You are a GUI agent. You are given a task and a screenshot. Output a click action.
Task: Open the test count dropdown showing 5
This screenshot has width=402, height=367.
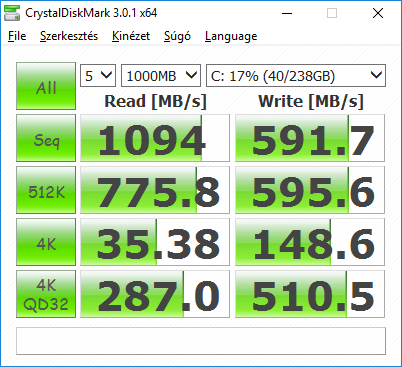coord(98,76)
